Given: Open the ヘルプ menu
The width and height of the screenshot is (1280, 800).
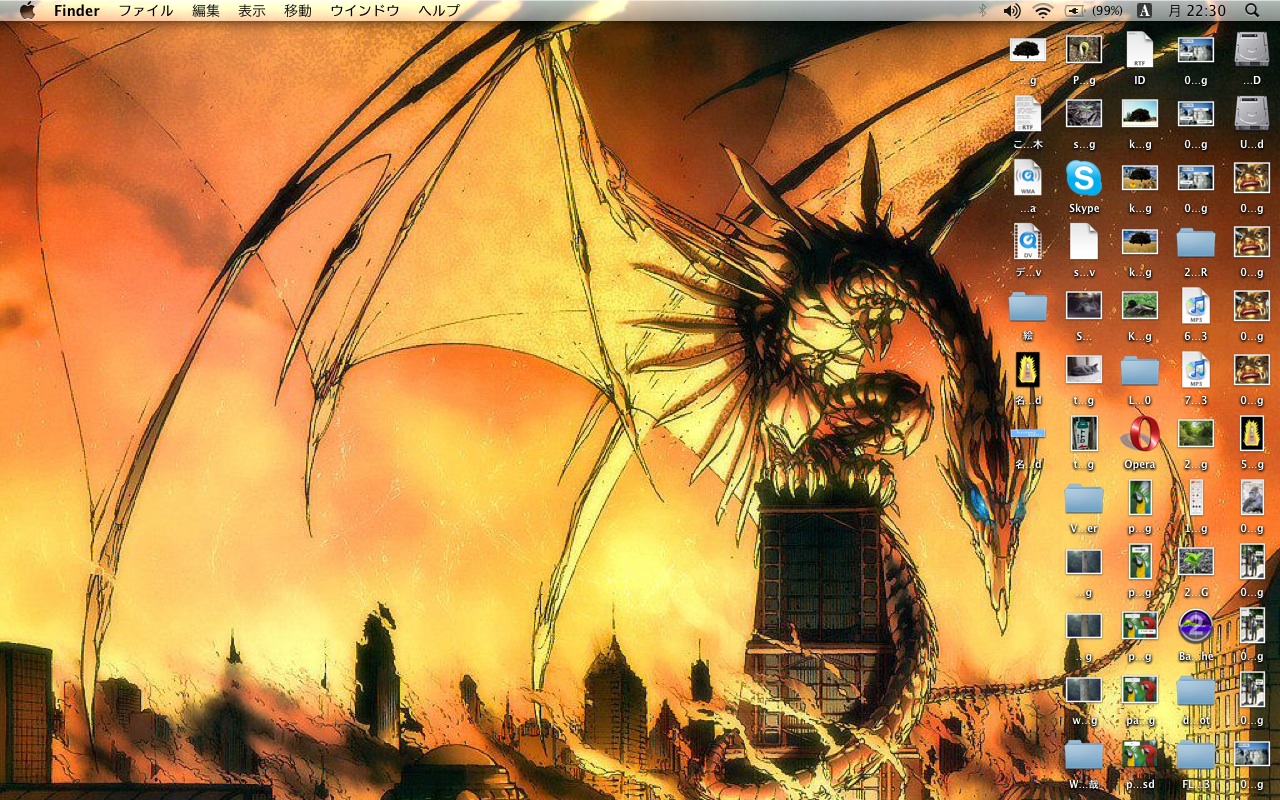Looking at the screenshot, I should click(439, 10).
